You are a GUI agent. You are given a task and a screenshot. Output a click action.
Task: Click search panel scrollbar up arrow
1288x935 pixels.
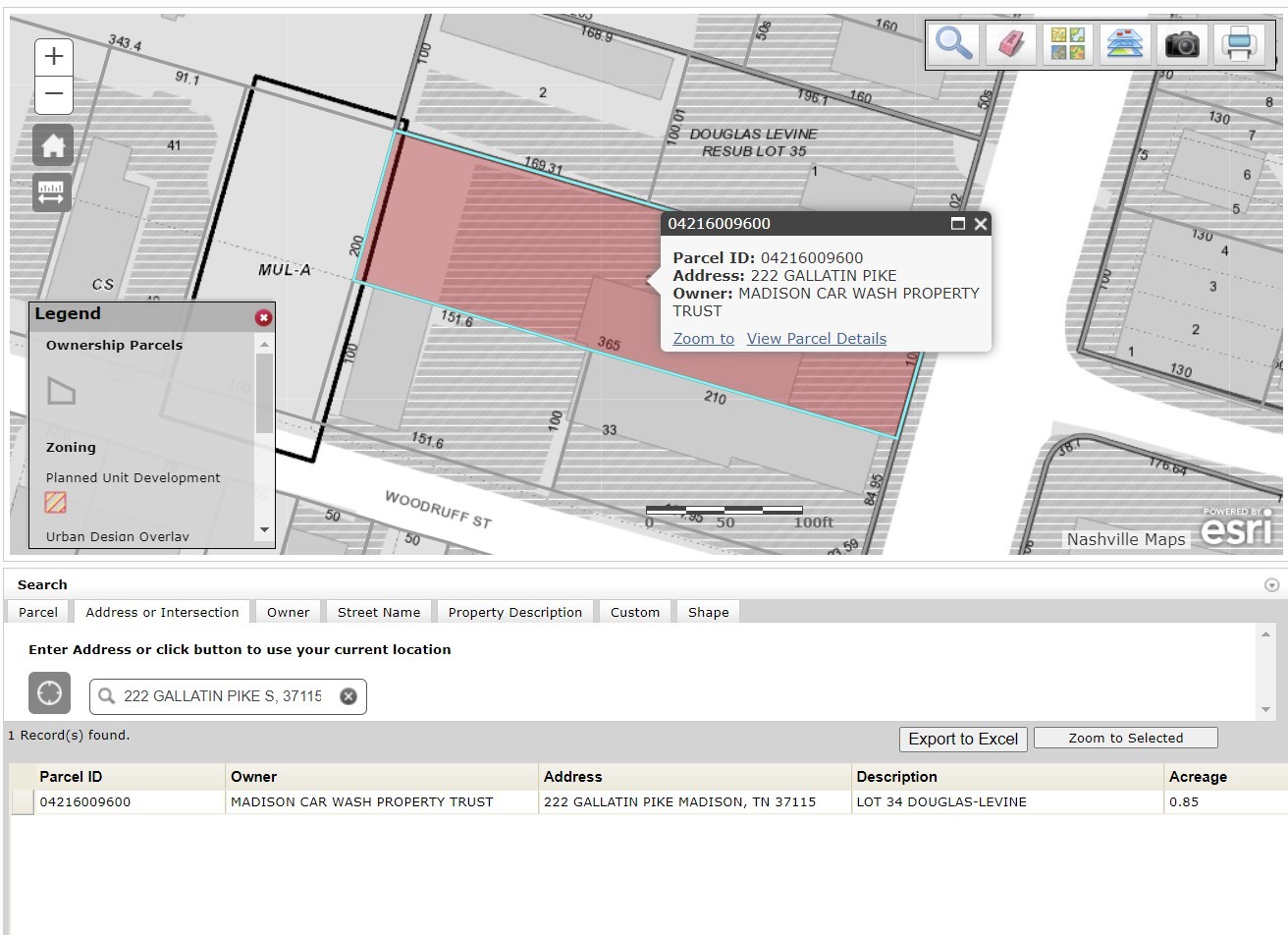pos(1265,633)
